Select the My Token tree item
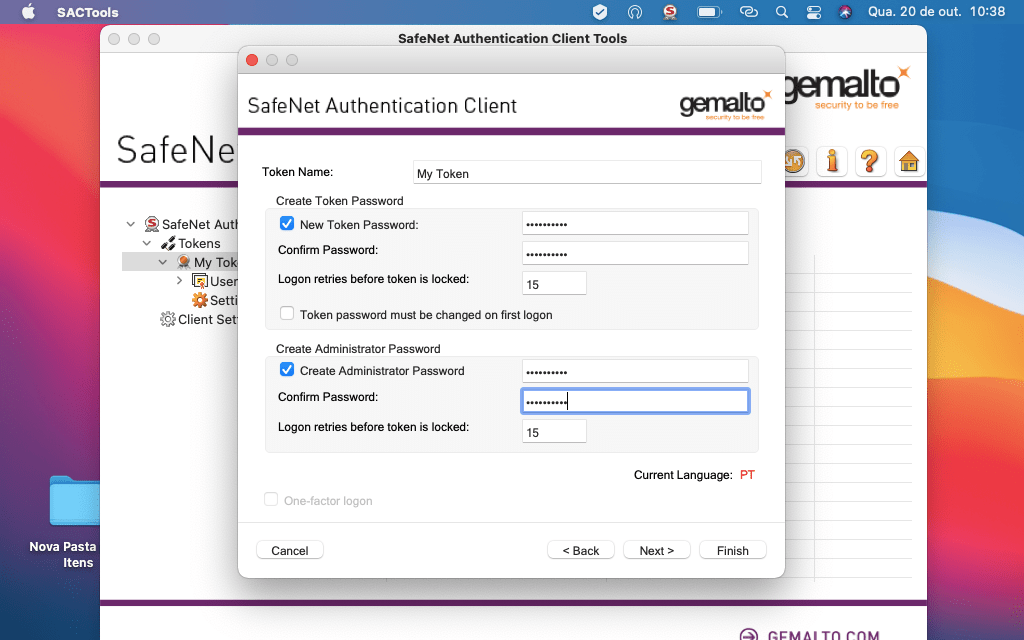1024x640 pixels. coord(216,263)
